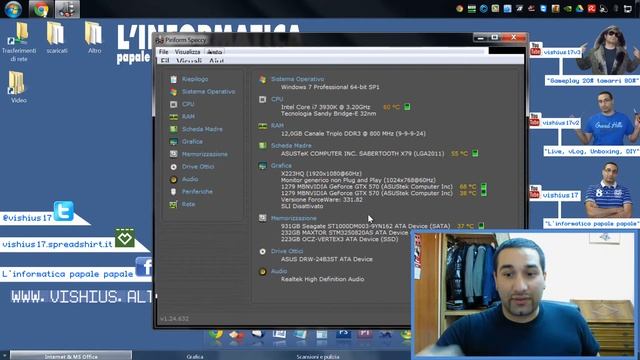The width and height of the screenshot is (640, 360).
Task: Select "Versione ForceWare: 331.82" text
Action: (322, 200)
